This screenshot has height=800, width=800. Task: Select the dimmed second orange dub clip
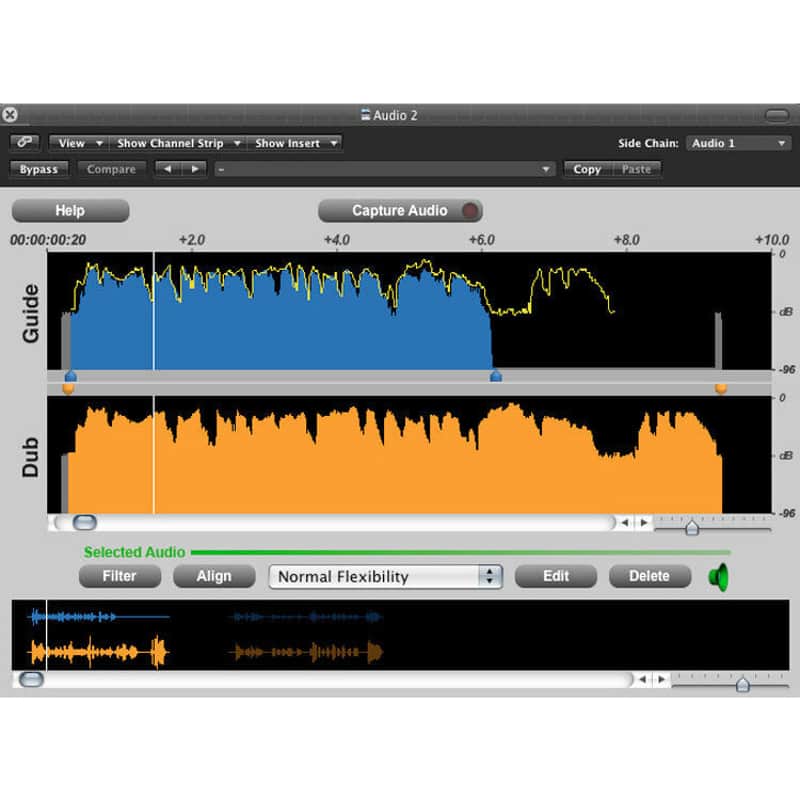pyautogui.click(x=306, y=652)
